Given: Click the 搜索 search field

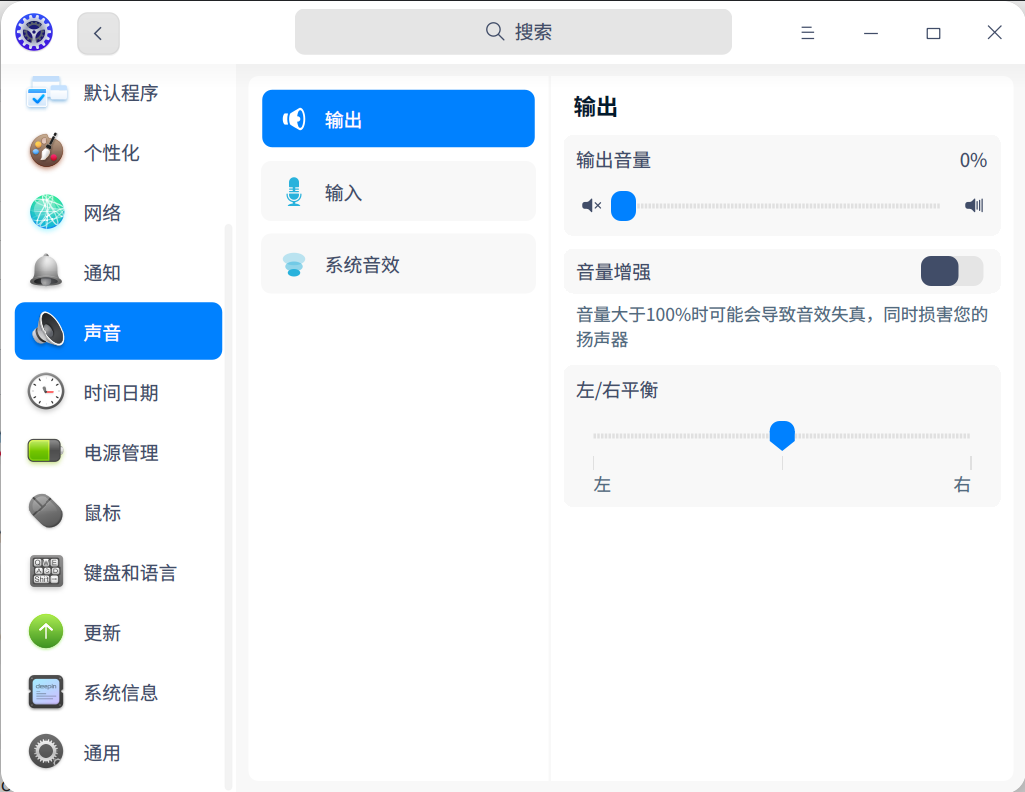Looking at the screenshot, I should [x=513, y=32].
